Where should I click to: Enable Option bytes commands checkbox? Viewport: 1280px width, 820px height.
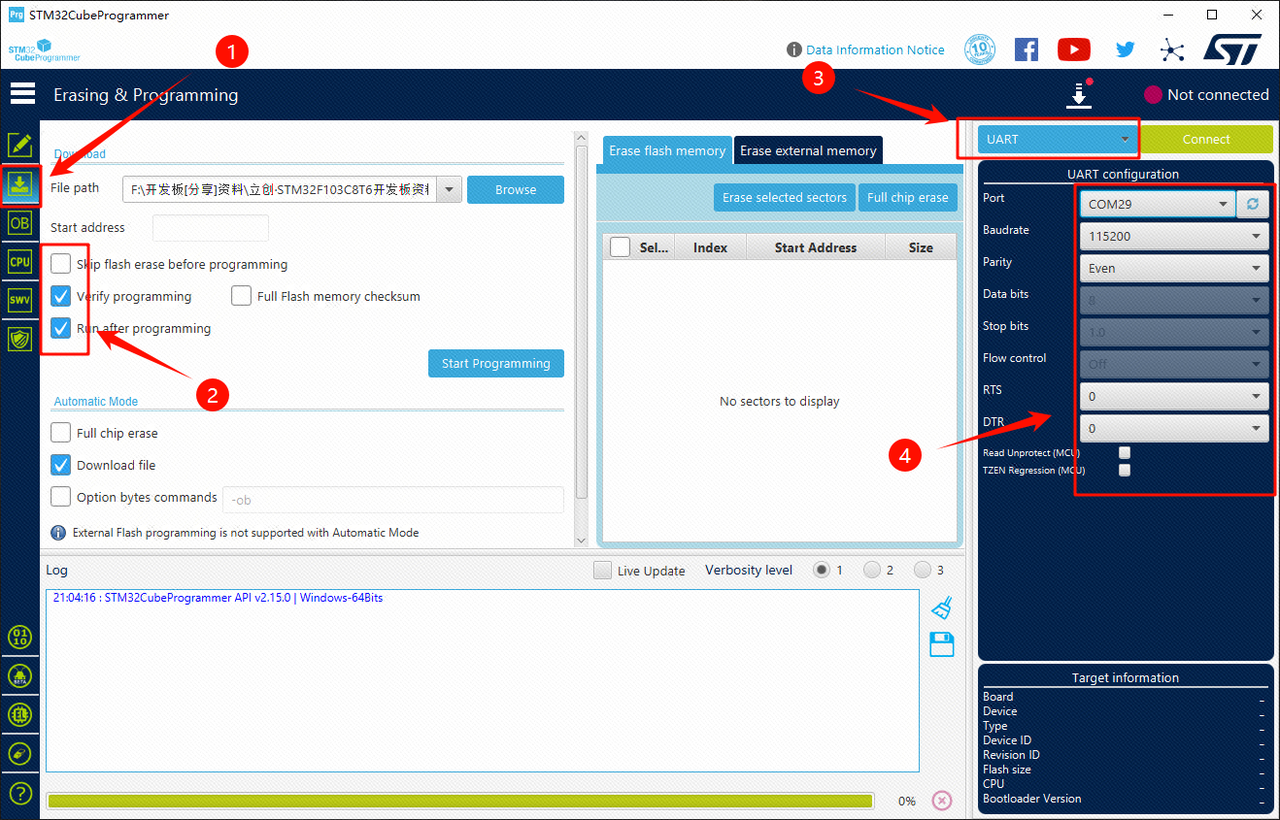(61, 497)
